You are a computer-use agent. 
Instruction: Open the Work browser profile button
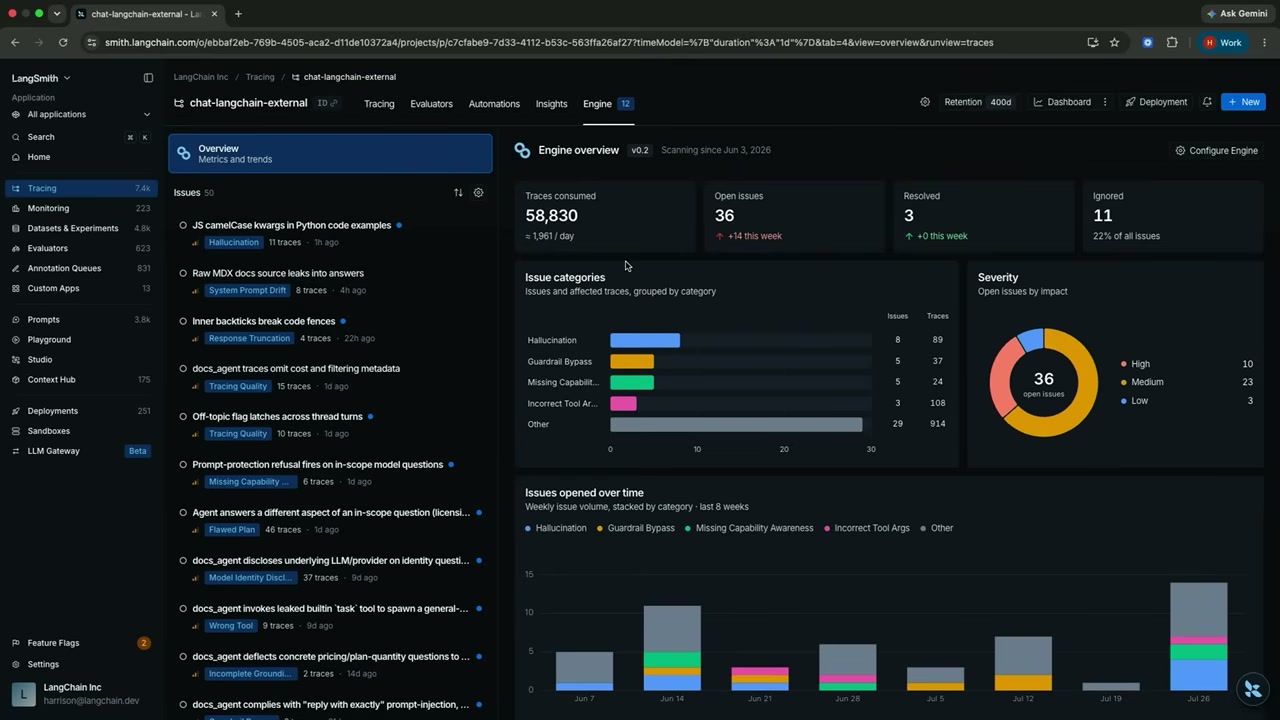coord(1223,43)
